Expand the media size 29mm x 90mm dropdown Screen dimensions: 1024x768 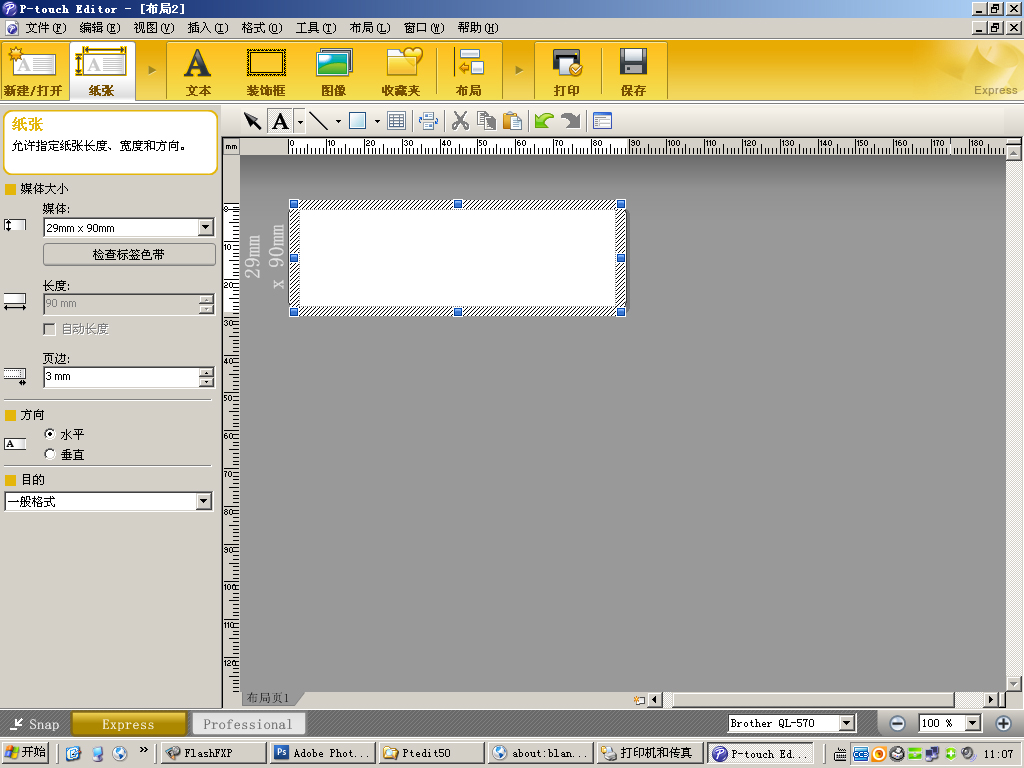pyautogui.click(x=205, y=228)
